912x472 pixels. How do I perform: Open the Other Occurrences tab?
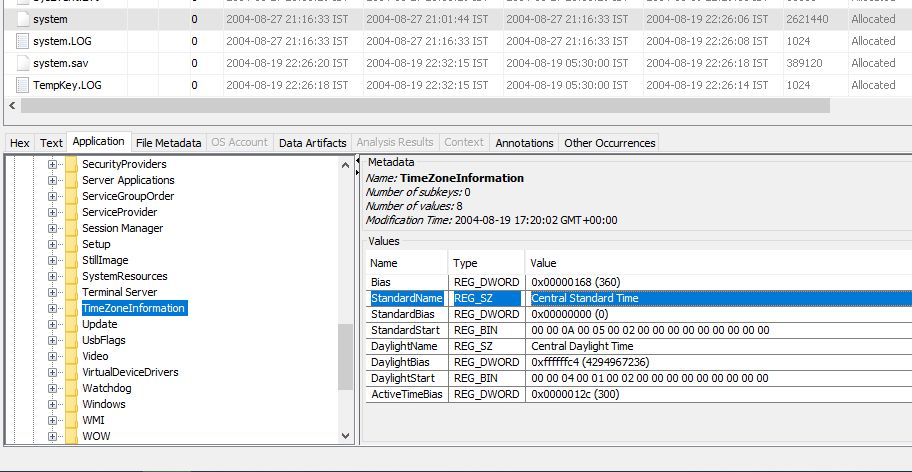click(610, 143)
